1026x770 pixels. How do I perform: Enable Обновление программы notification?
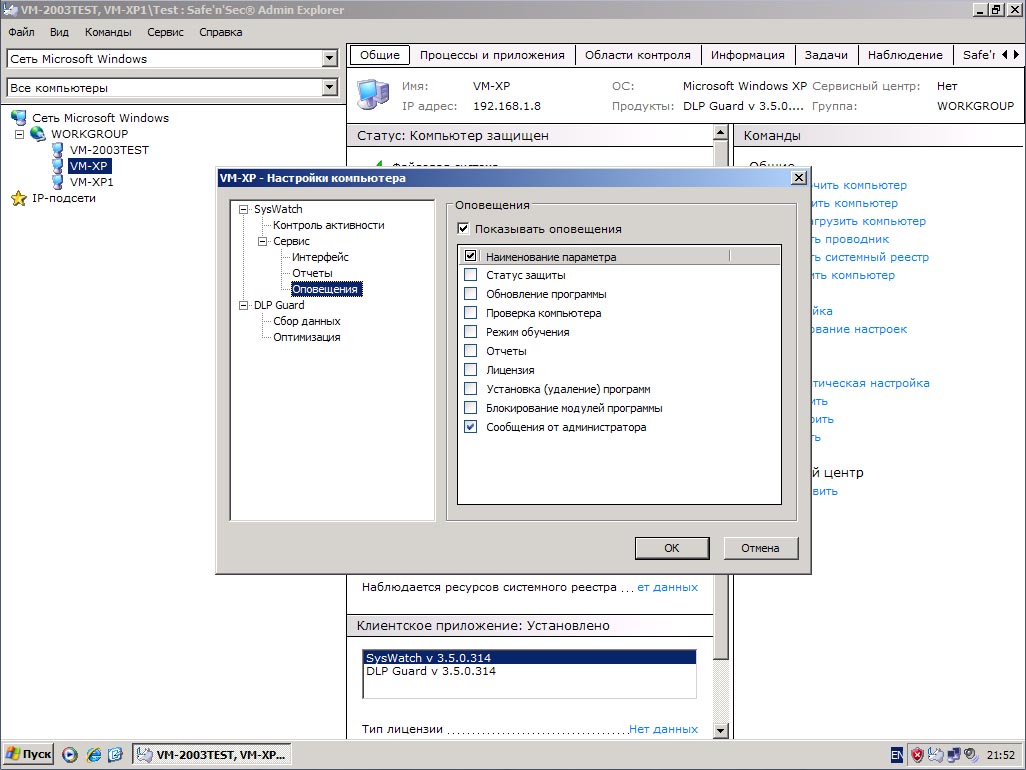pos(470,293)
